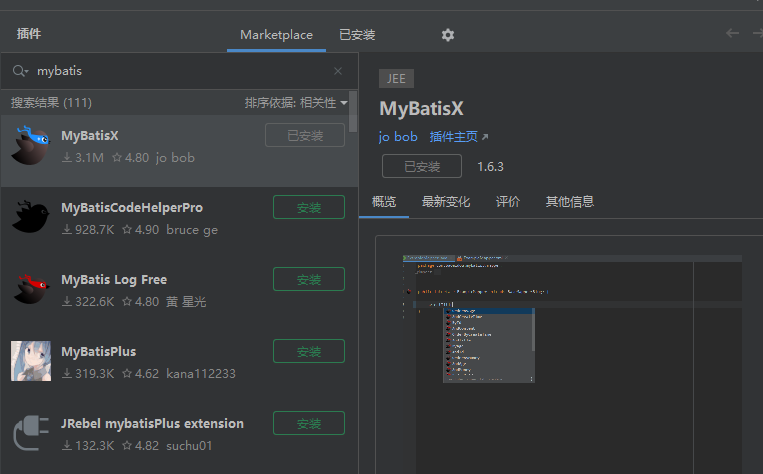Image resolution: width=763 pixels, height=474 pixels.
Task: Click the 插件 panel title
Action: [x=29, y=34]
